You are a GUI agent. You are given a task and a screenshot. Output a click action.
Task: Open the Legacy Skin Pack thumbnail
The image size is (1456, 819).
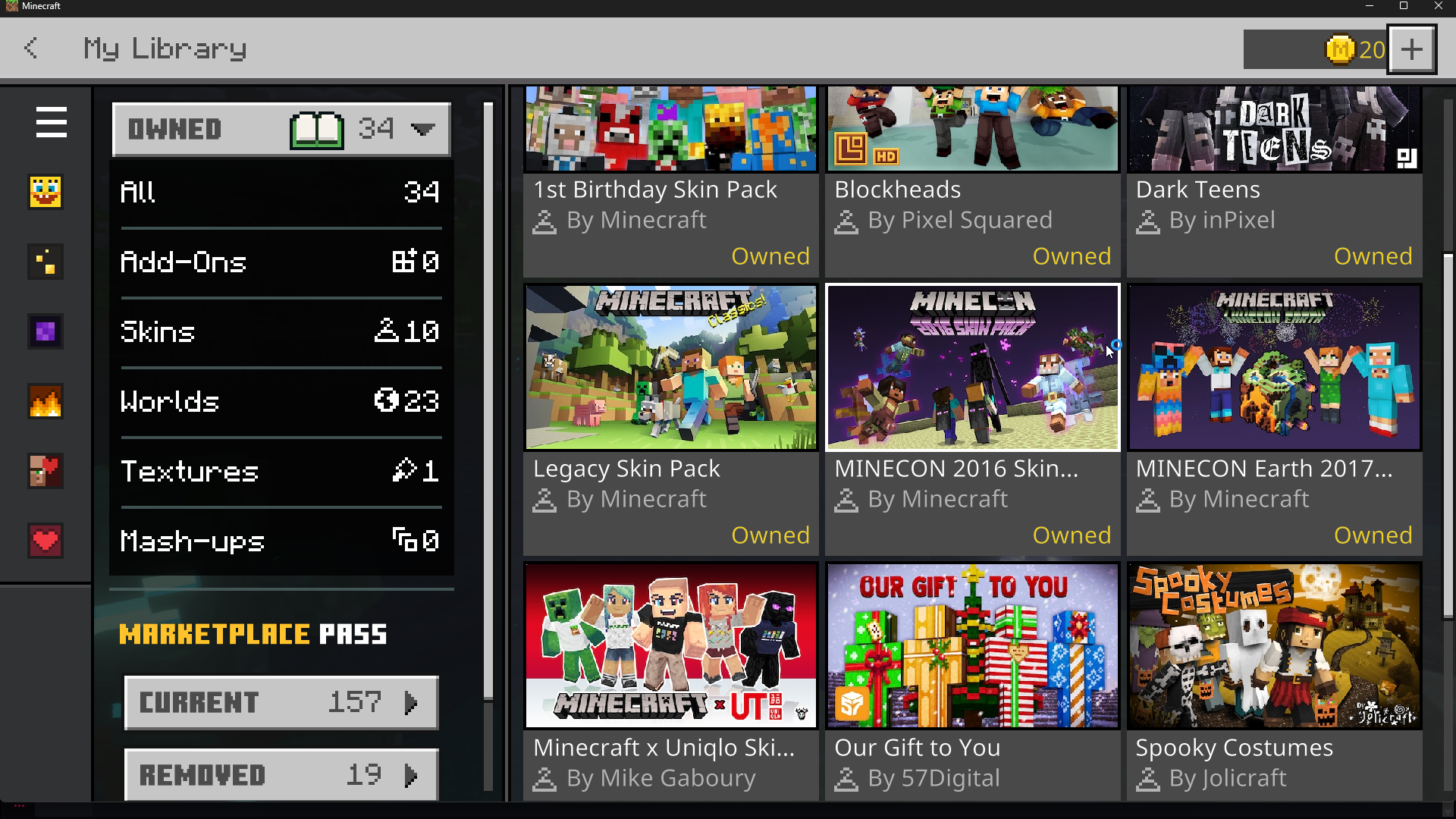670,368
